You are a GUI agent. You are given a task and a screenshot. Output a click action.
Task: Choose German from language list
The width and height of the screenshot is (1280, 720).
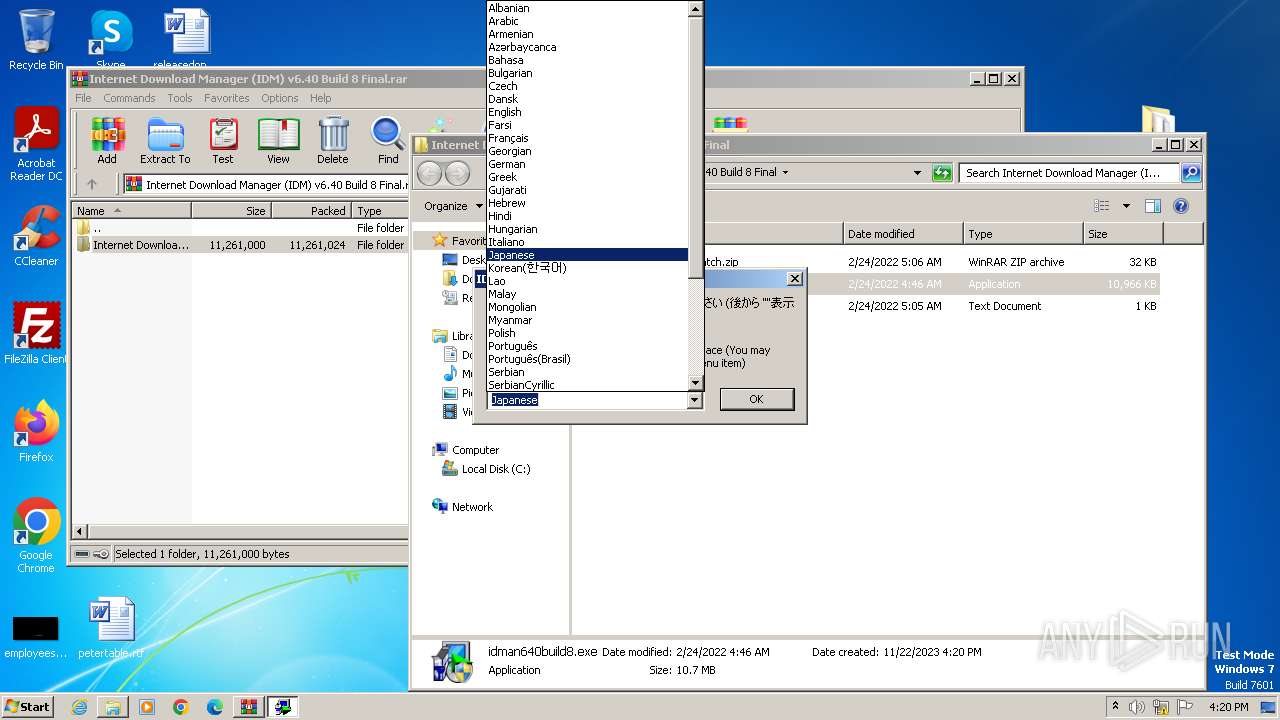587,164
